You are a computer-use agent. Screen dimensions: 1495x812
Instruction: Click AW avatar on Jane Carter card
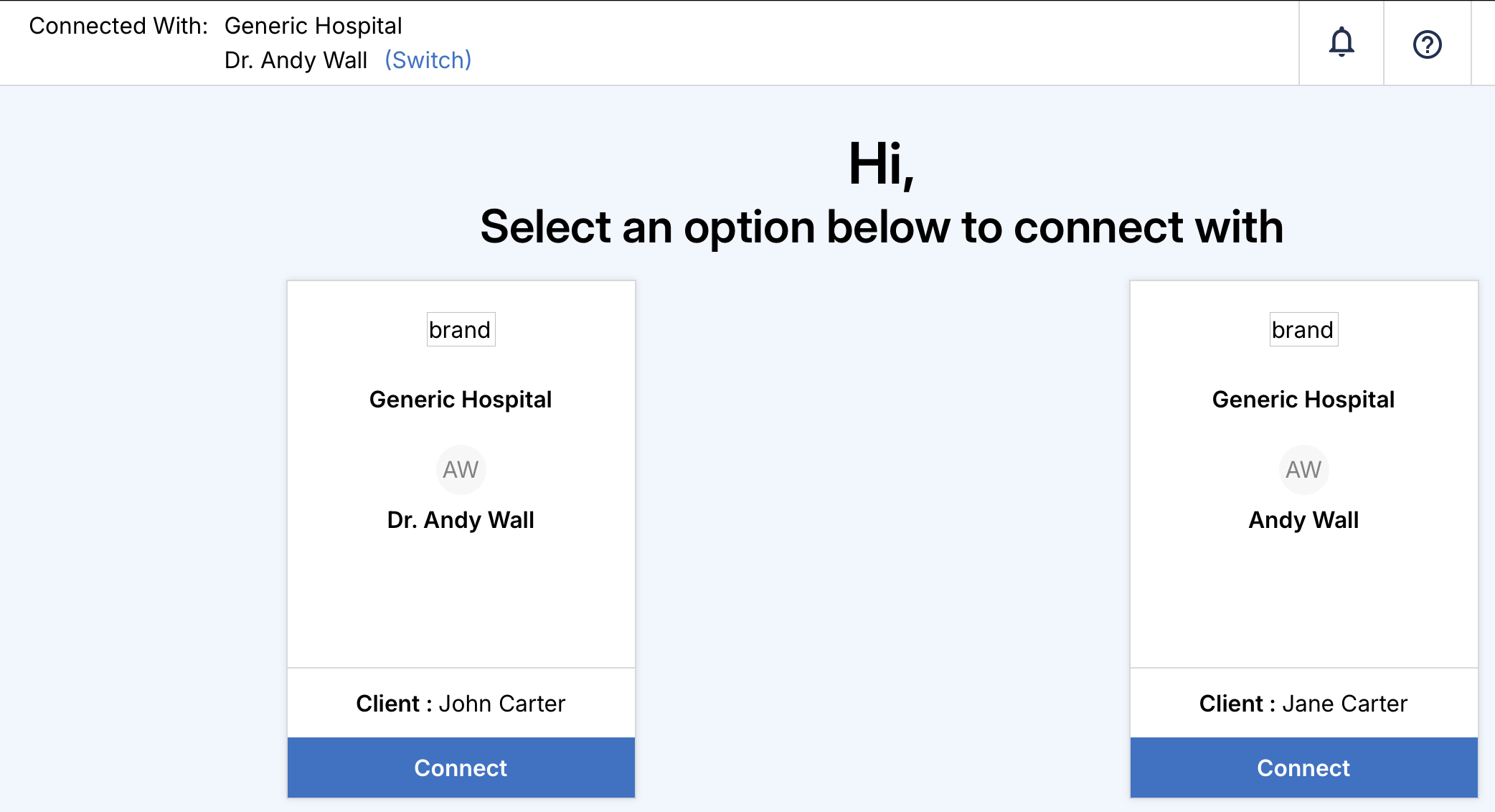[1303, 470]
